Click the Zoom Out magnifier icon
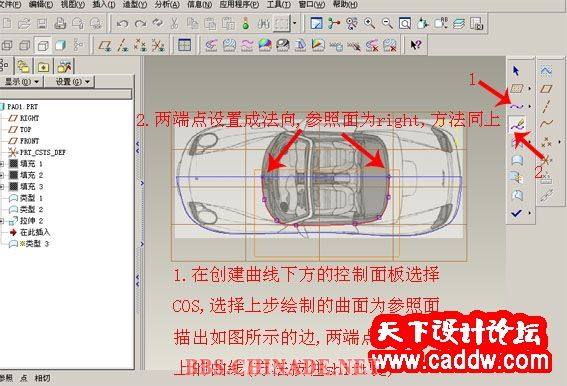The width and height of the screenshot is (567, 386). coord(387,24)
